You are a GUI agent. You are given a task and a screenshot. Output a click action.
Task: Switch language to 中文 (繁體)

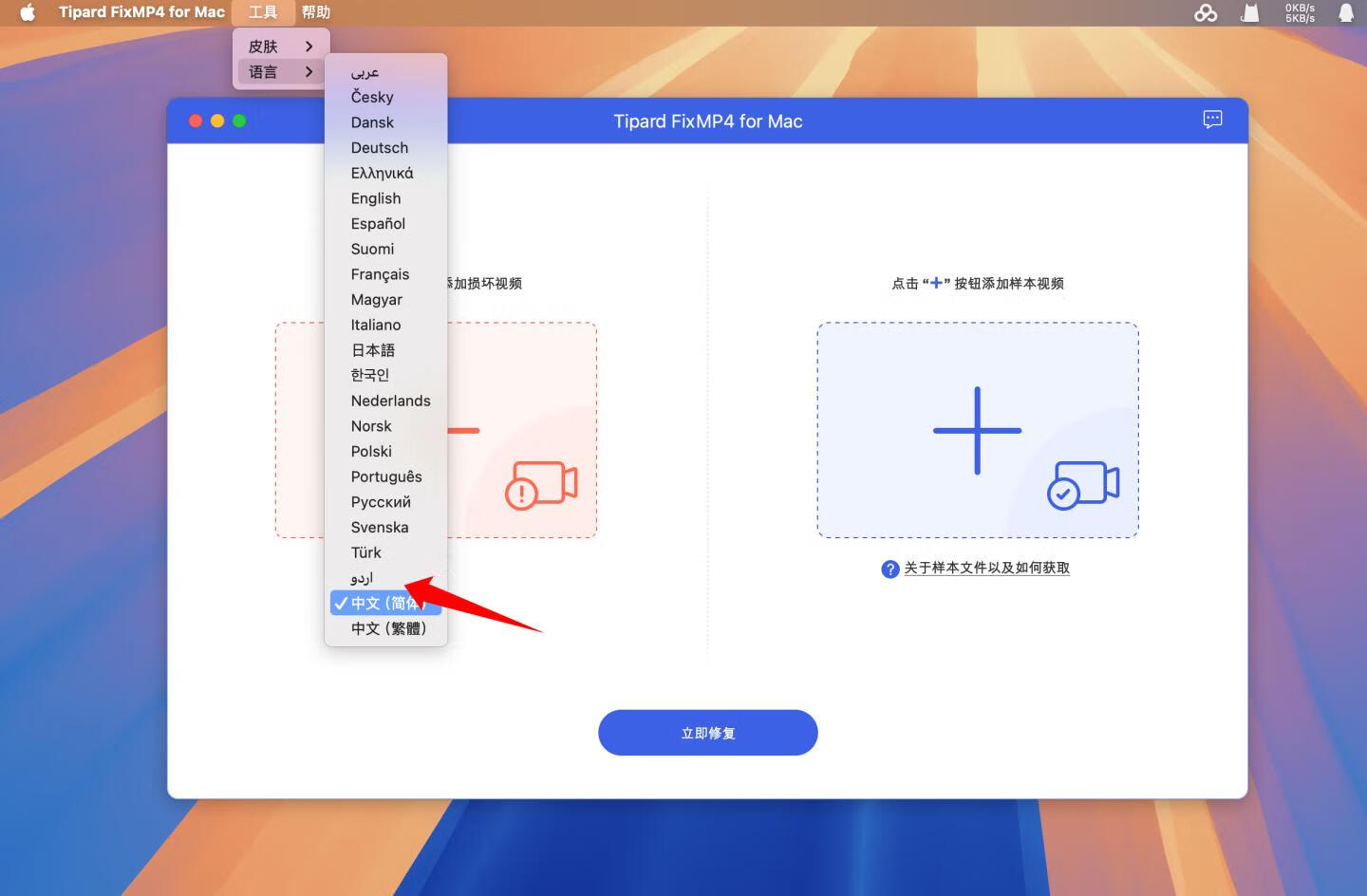[385, 628]
